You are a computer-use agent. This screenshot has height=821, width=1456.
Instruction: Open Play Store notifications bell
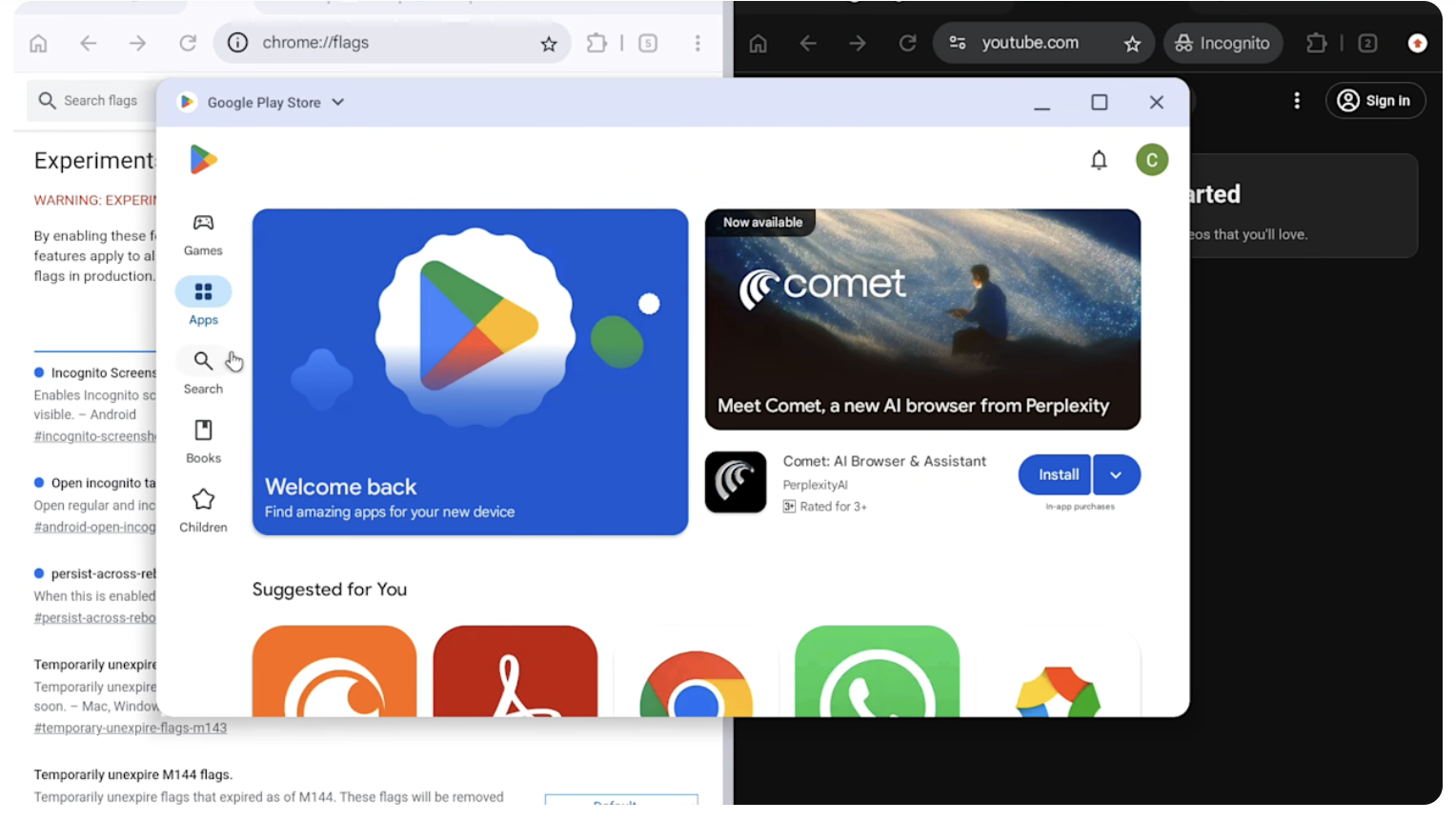1099,160
